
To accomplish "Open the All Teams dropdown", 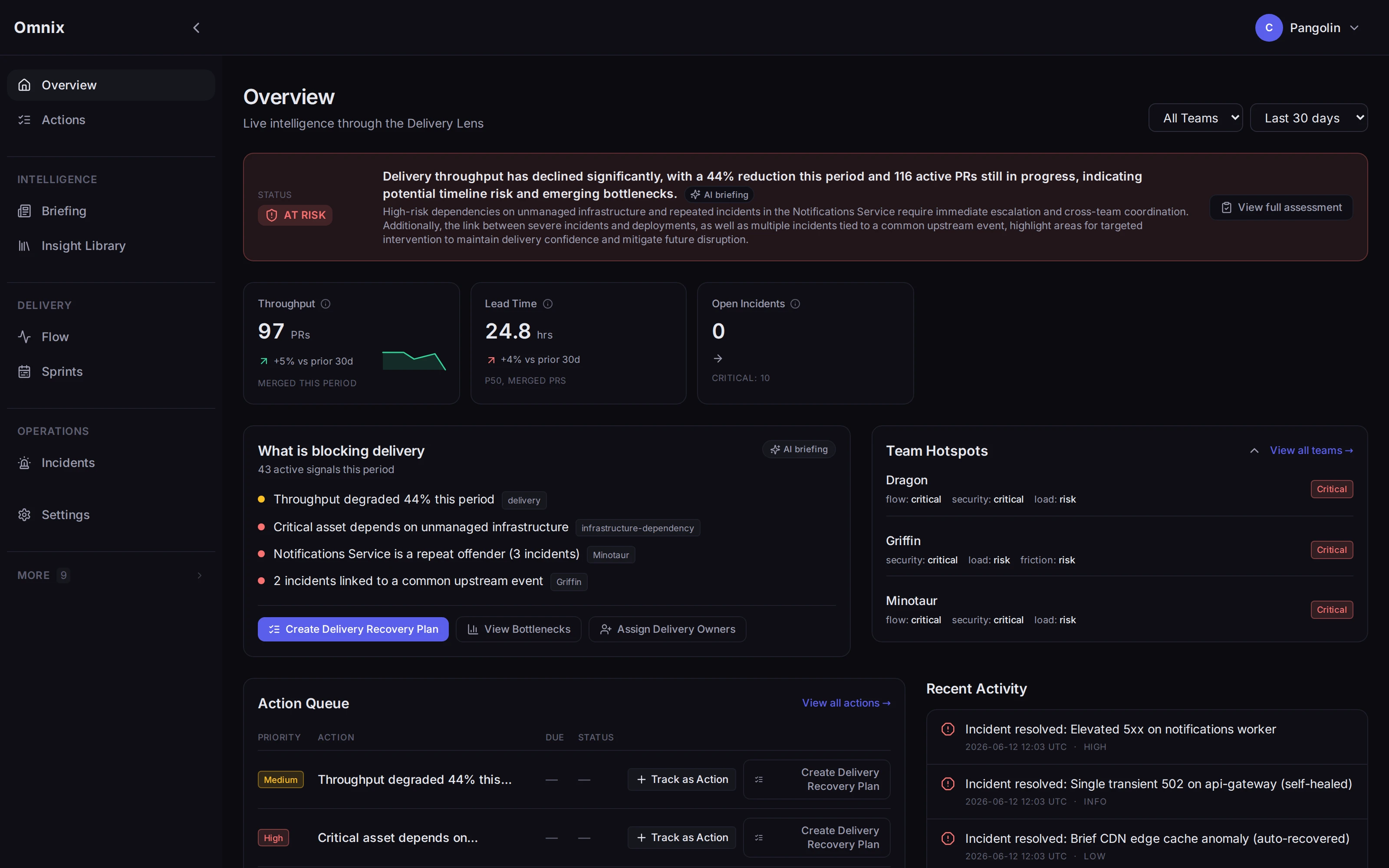I will pos(1195,118).
